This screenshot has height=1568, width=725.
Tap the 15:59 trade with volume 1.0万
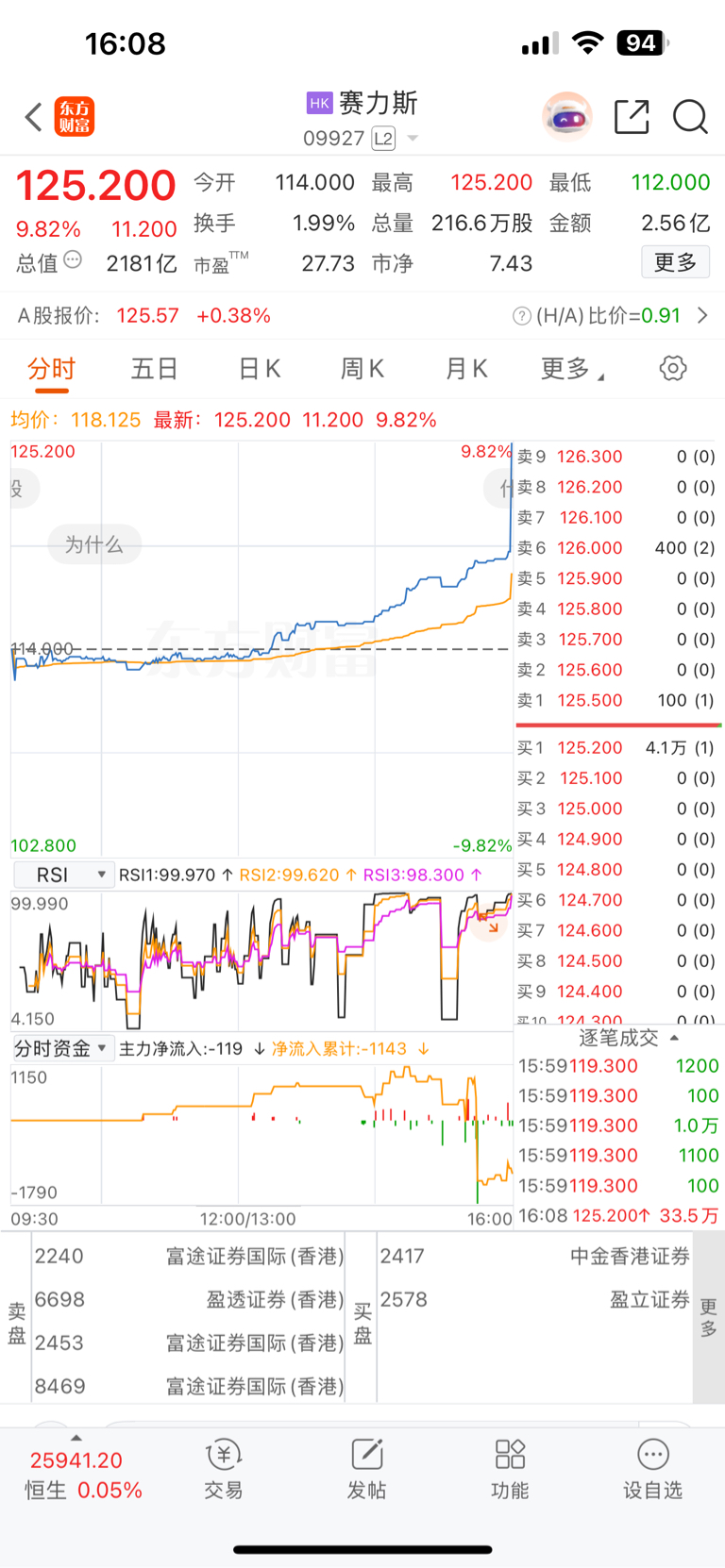tap(618, 1126)
